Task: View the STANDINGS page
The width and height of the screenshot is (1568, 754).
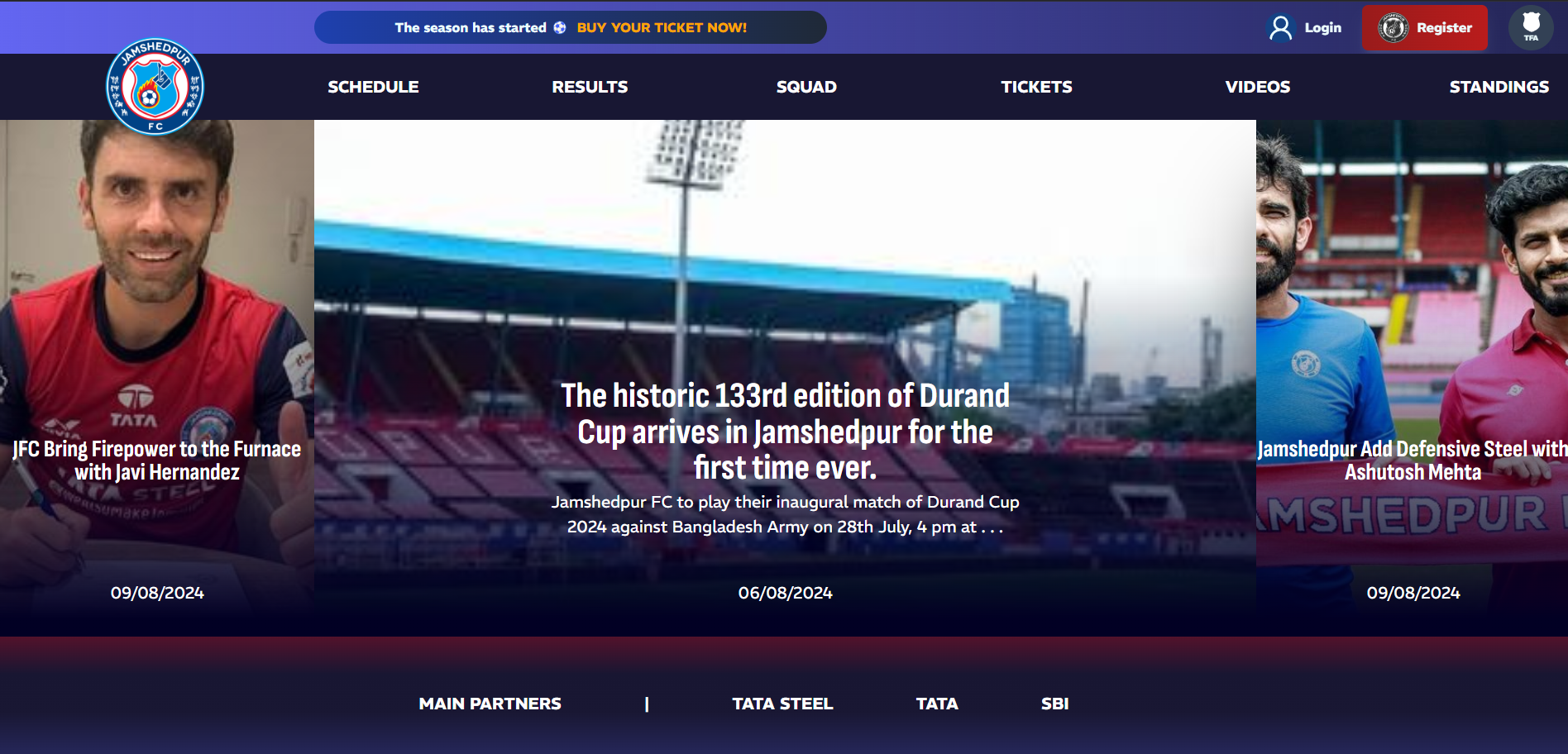Action: (x=1499, y=87)
